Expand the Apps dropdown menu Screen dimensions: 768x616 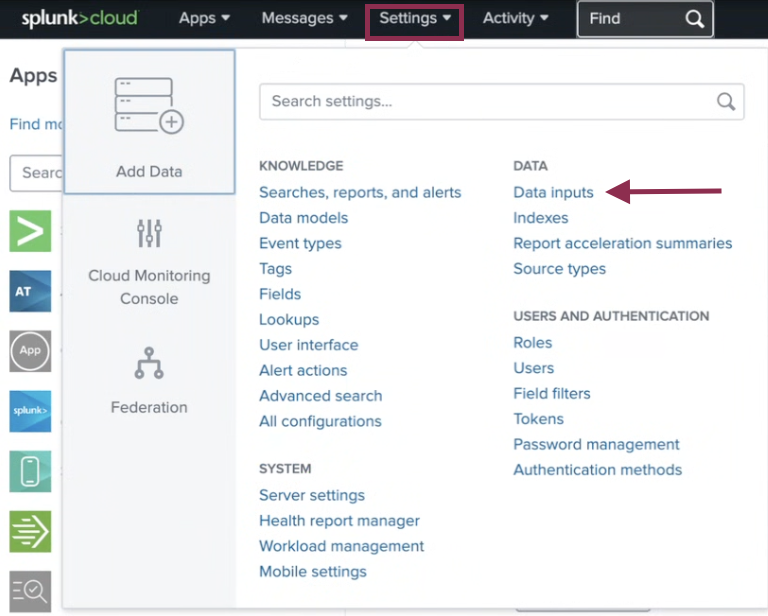tap(204, 18)
